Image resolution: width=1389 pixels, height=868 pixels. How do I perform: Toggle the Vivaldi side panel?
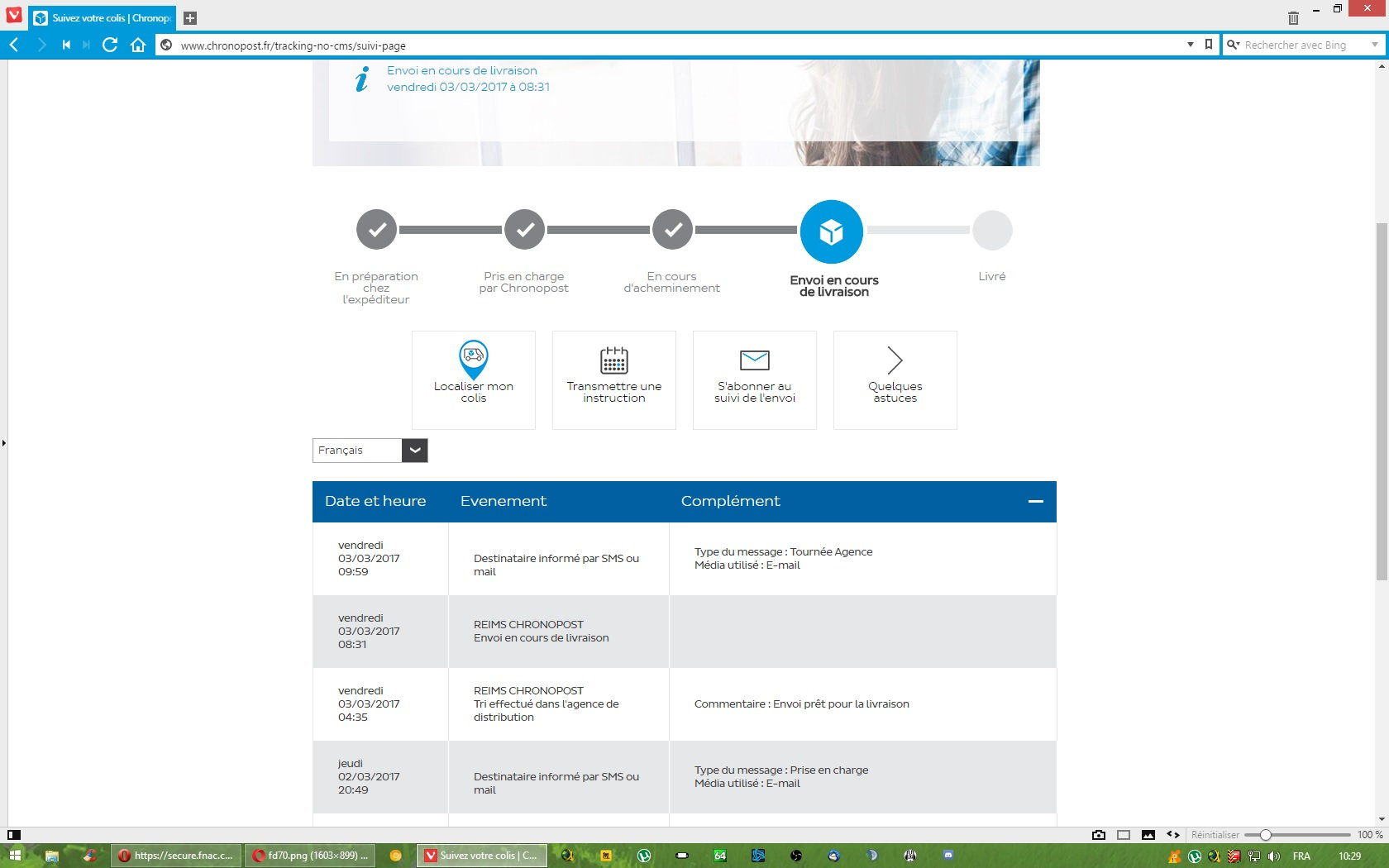pyautogui.click(x=14, y=835)
